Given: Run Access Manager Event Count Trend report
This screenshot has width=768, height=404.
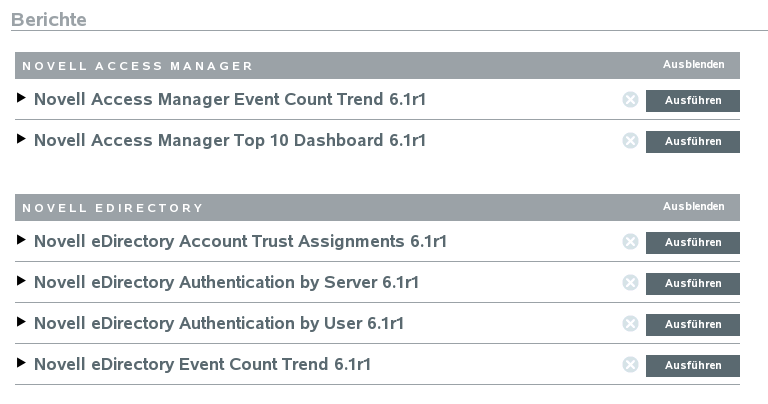Looking at the screenshot, I should point(692,101).
